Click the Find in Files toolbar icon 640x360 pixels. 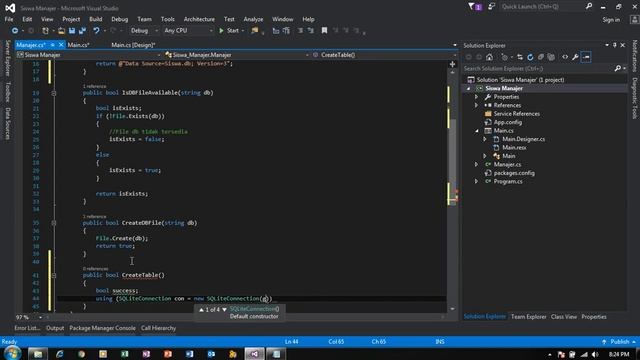[255, 31]
